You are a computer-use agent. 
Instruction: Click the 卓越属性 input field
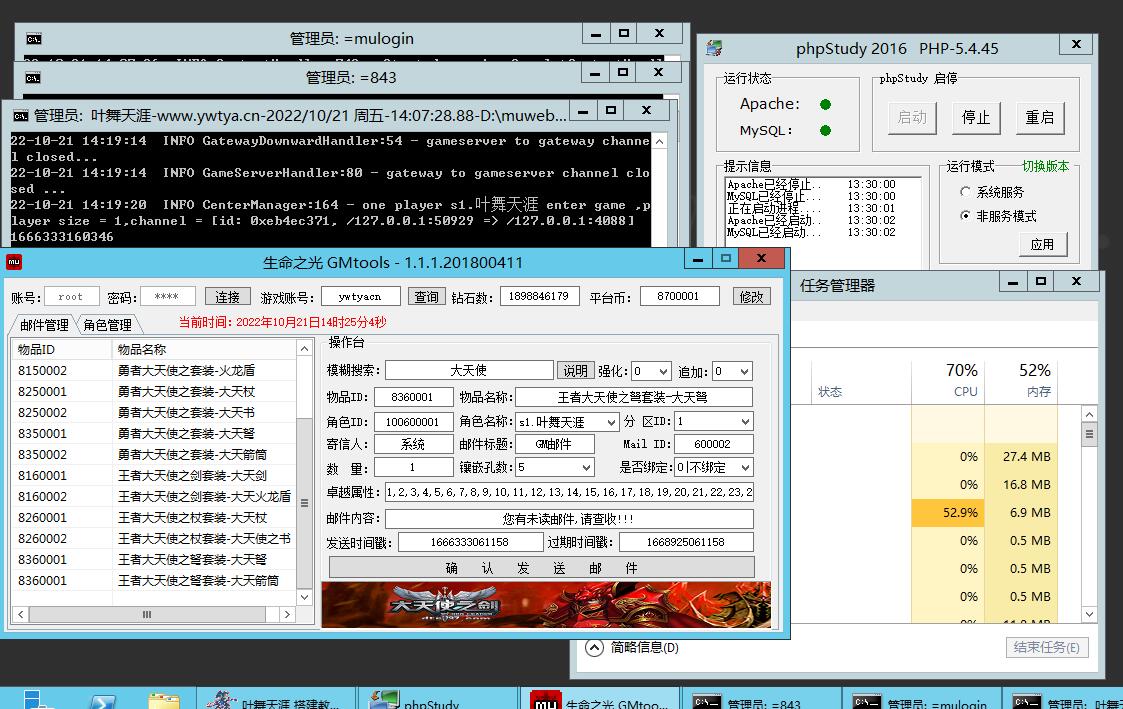(x=569, y=492)
